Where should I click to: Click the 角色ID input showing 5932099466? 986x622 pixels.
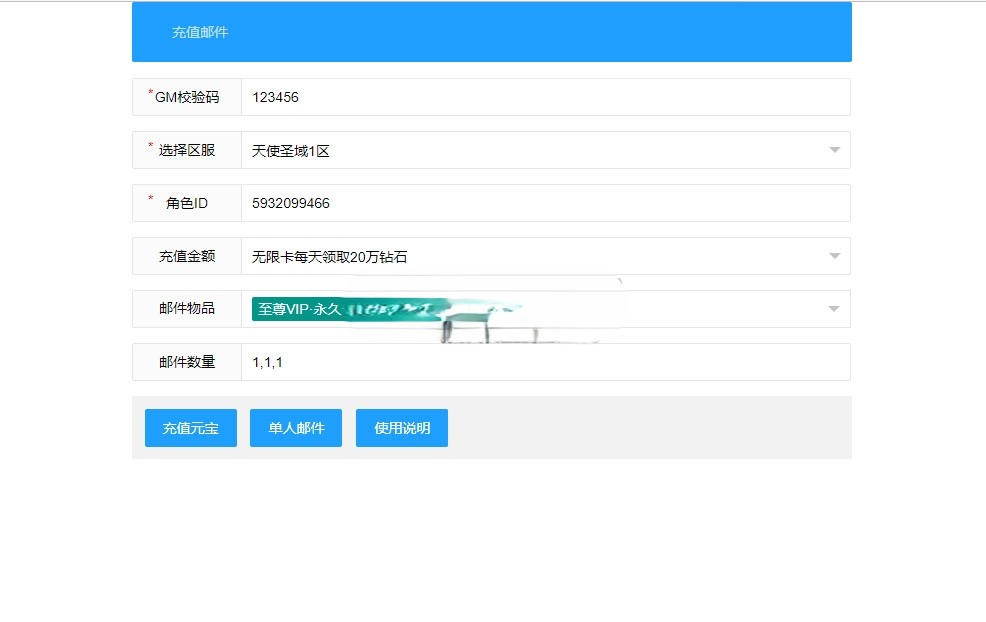coord(500,202)
